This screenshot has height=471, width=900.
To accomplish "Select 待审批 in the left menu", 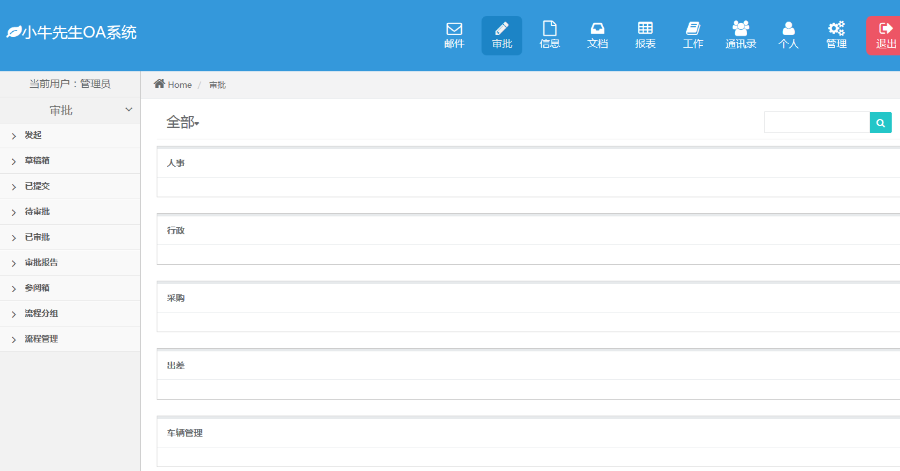I will pos(37,212).
